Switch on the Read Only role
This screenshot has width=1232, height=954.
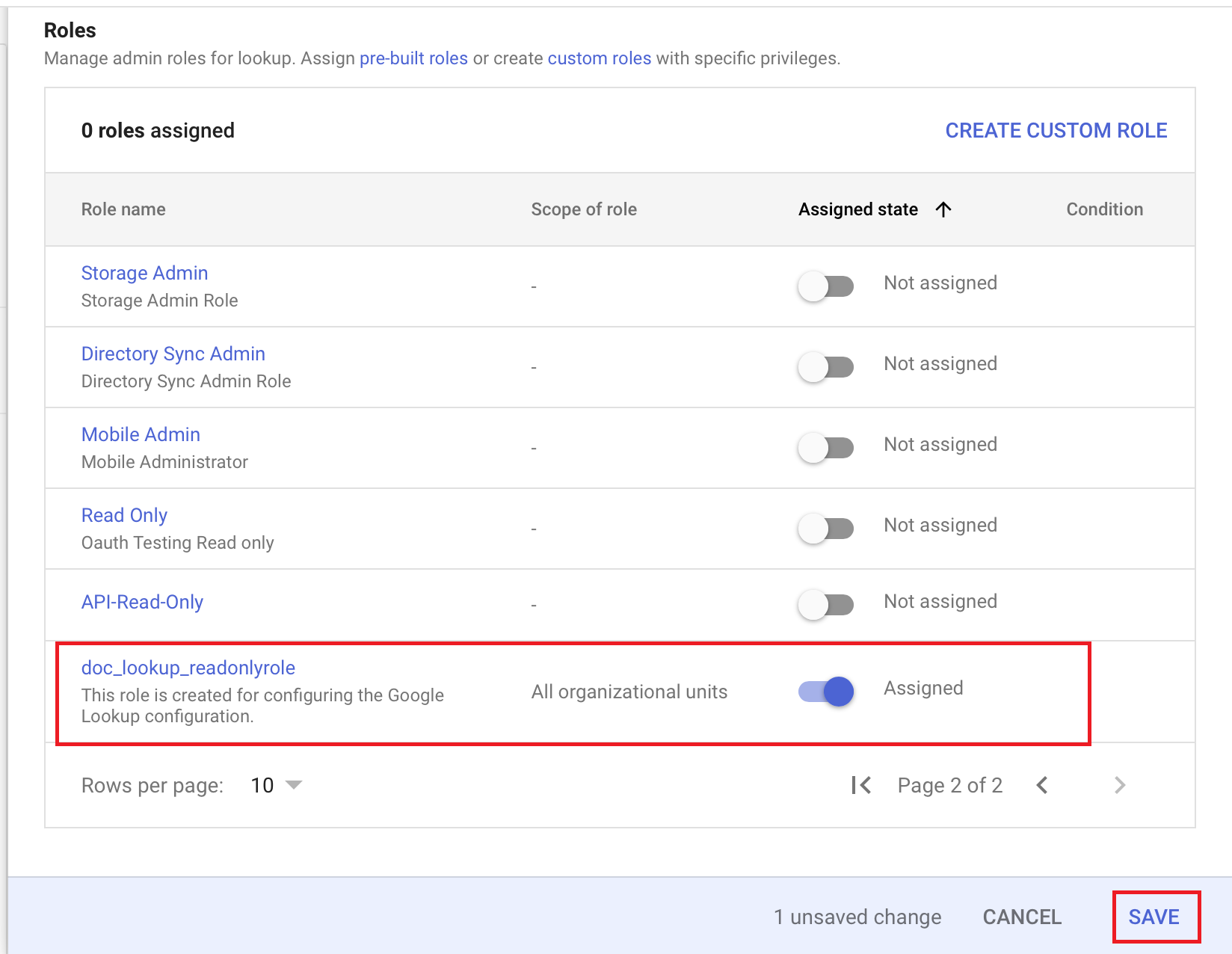pos(825,528)
